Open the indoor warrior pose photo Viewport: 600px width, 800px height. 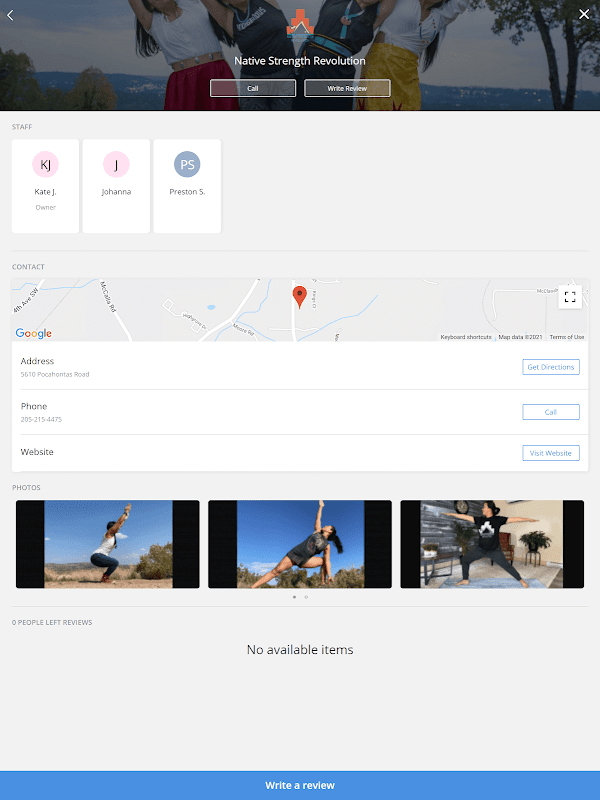(x=492, y=544)
